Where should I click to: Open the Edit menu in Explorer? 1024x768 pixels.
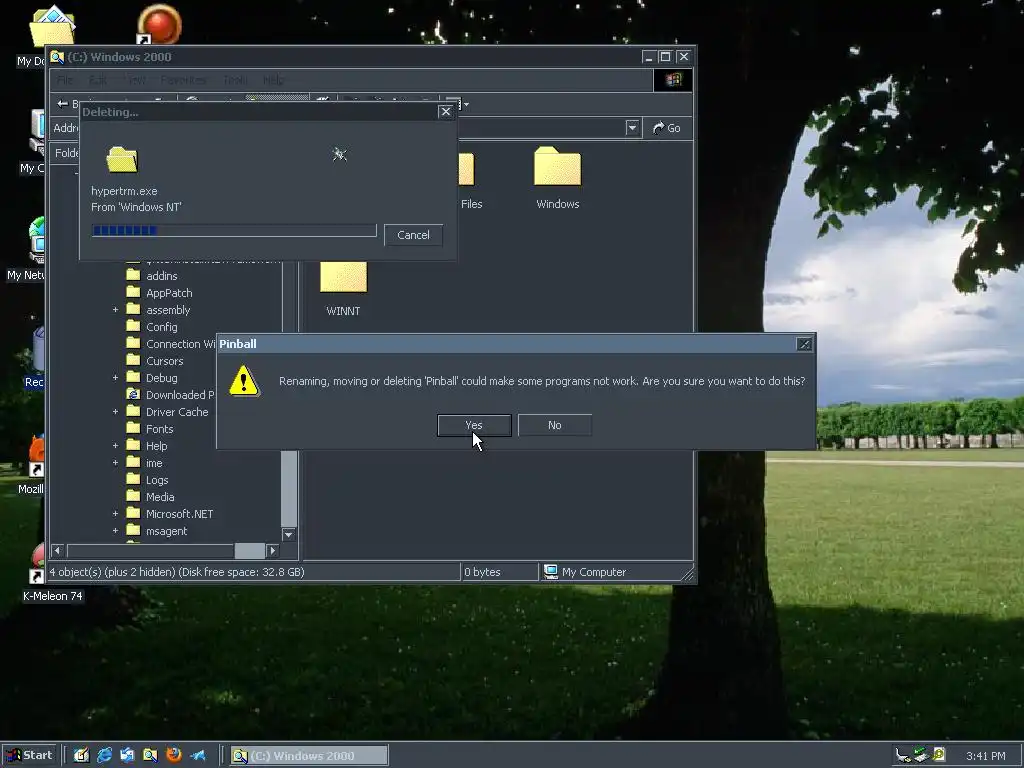tap(98, 80)
